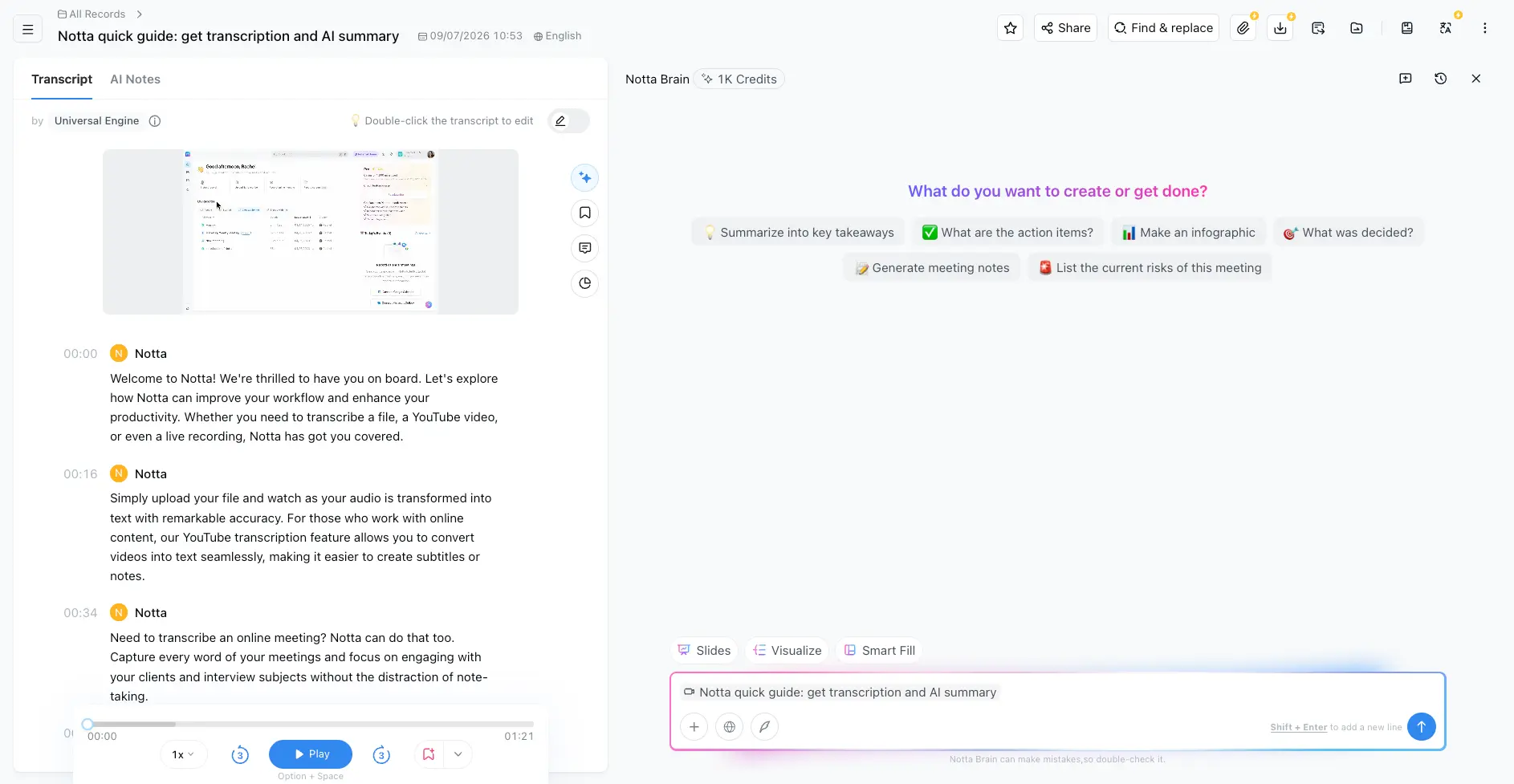The image size is (1514, 784).
Task: Skip forward three seconds
Action: [x=381, y=755]
